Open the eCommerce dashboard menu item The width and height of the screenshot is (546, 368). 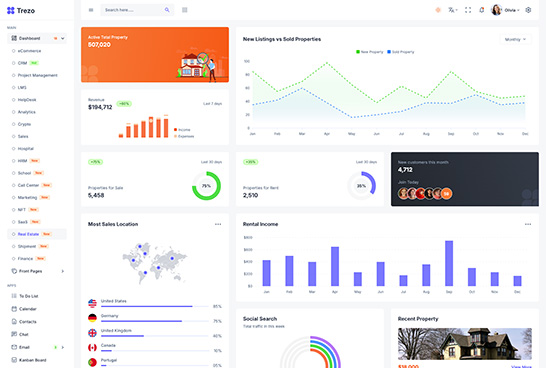(29, 51)
